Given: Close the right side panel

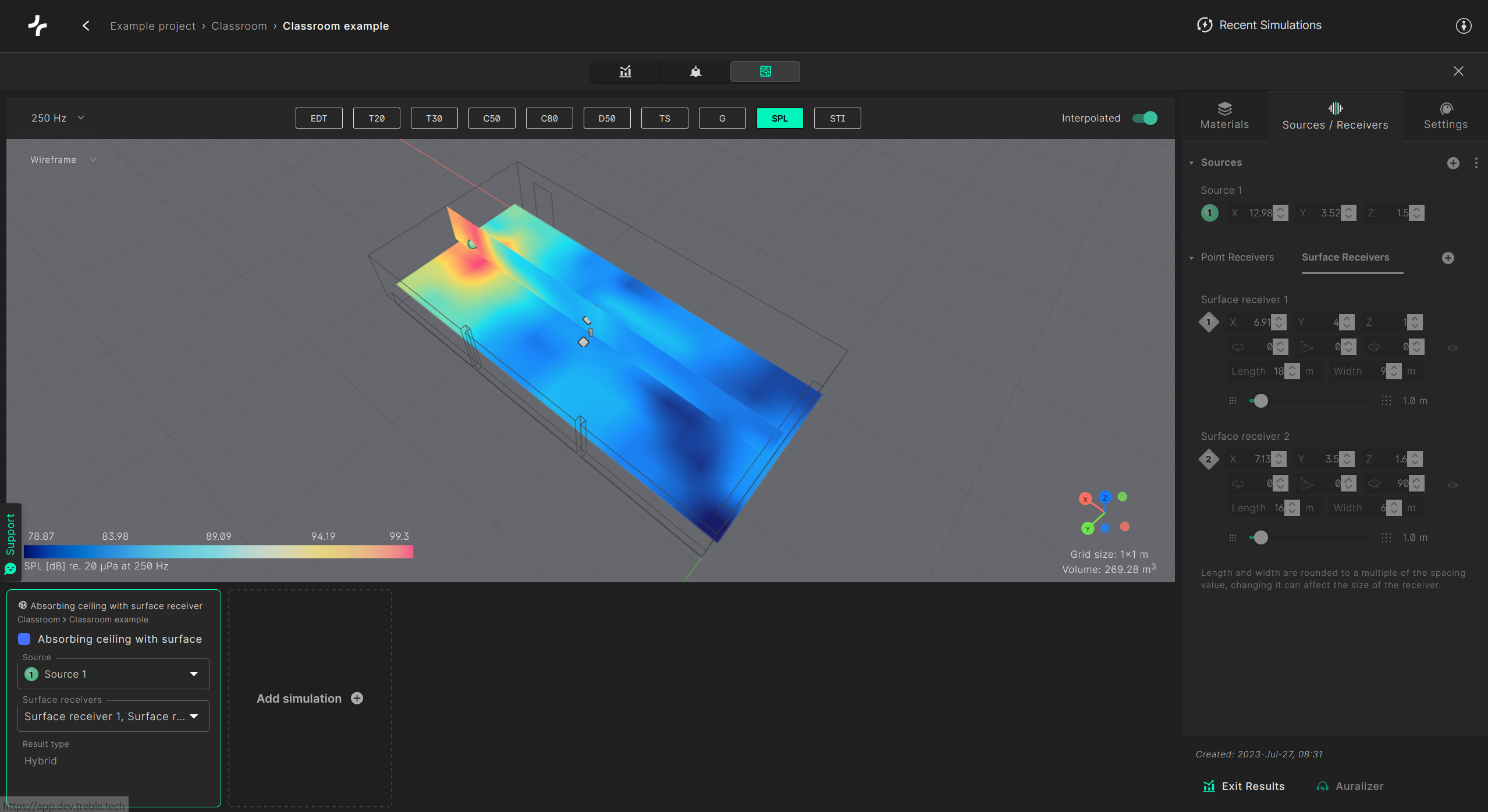Looking at the screenshot, I should [x=1458, y=71].
